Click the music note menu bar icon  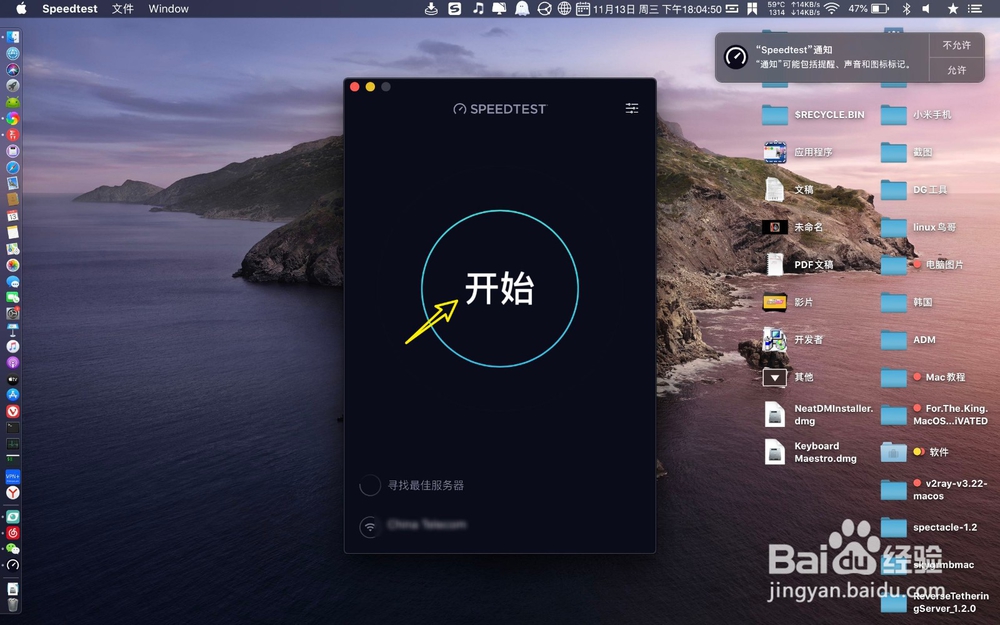tap(478, 8)
